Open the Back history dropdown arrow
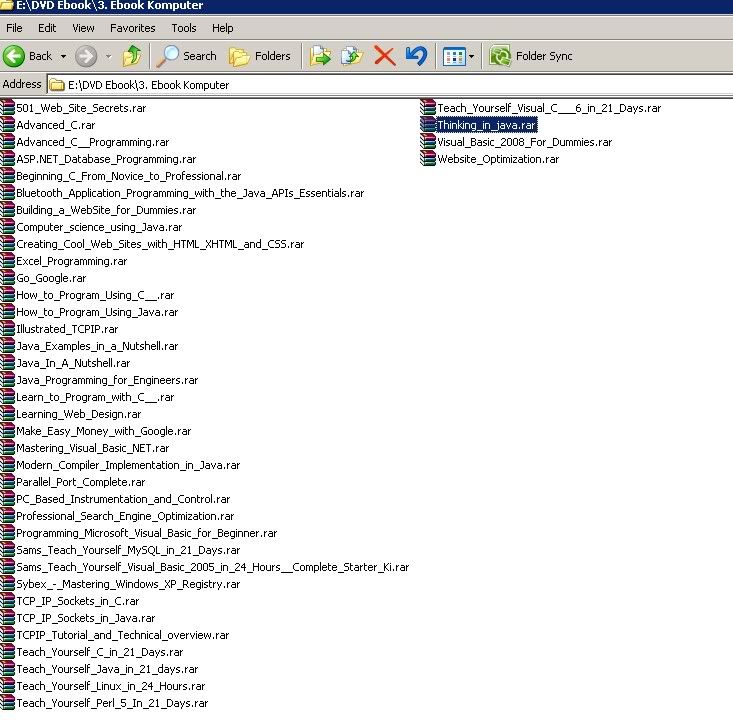 tap(63, 56)
